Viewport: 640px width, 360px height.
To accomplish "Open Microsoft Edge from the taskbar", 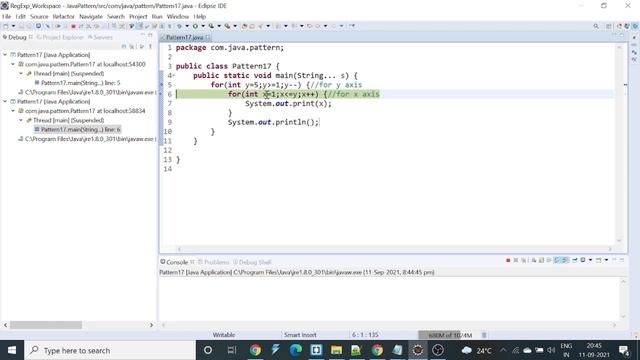I will click(296, 350).
